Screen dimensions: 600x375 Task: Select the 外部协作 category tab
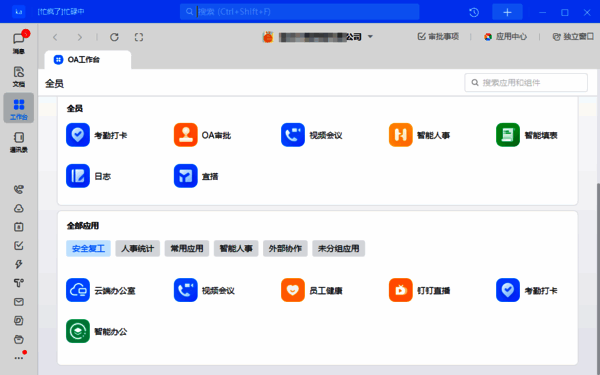pyautogui.click(x=285, y=248)
